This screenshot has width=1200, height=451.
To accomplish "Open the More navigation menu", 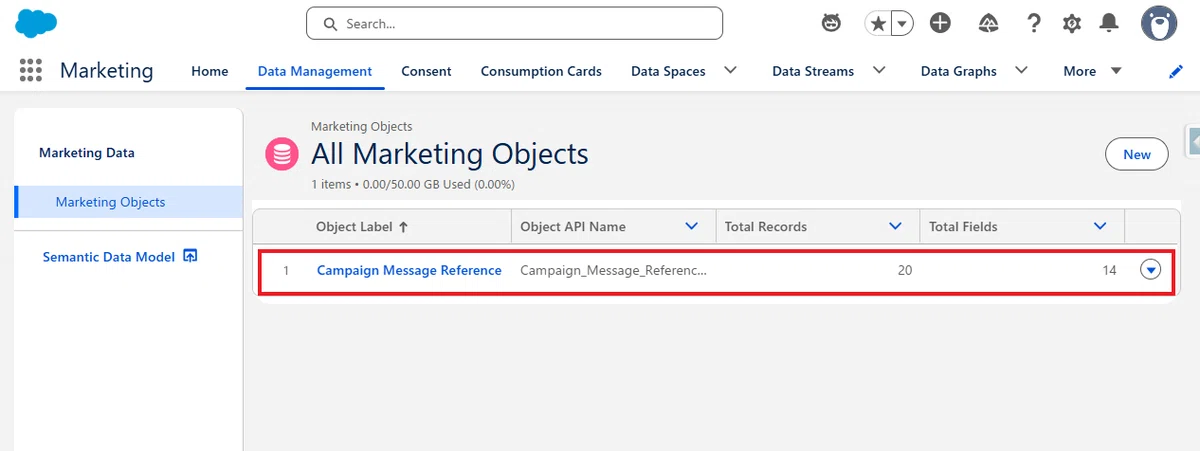I will tap(1092, 71).
